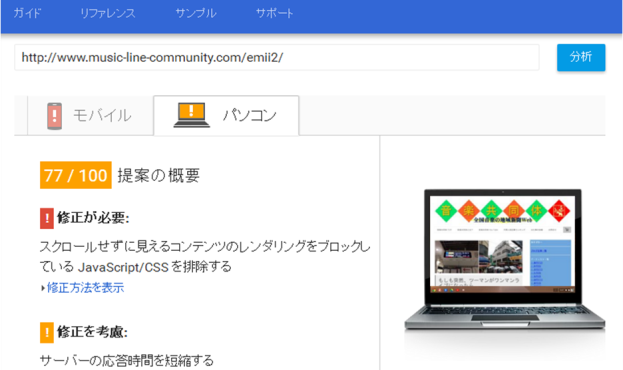Click the orange laptop warning icon
Viewport: 623px width, 370px height.
(x=192, y=115)
